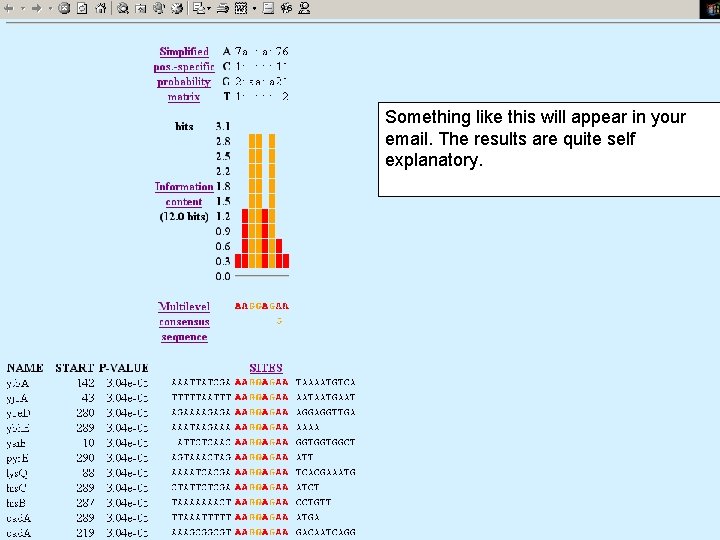Refresh the page using the Refresh icon

pos(82,8)
